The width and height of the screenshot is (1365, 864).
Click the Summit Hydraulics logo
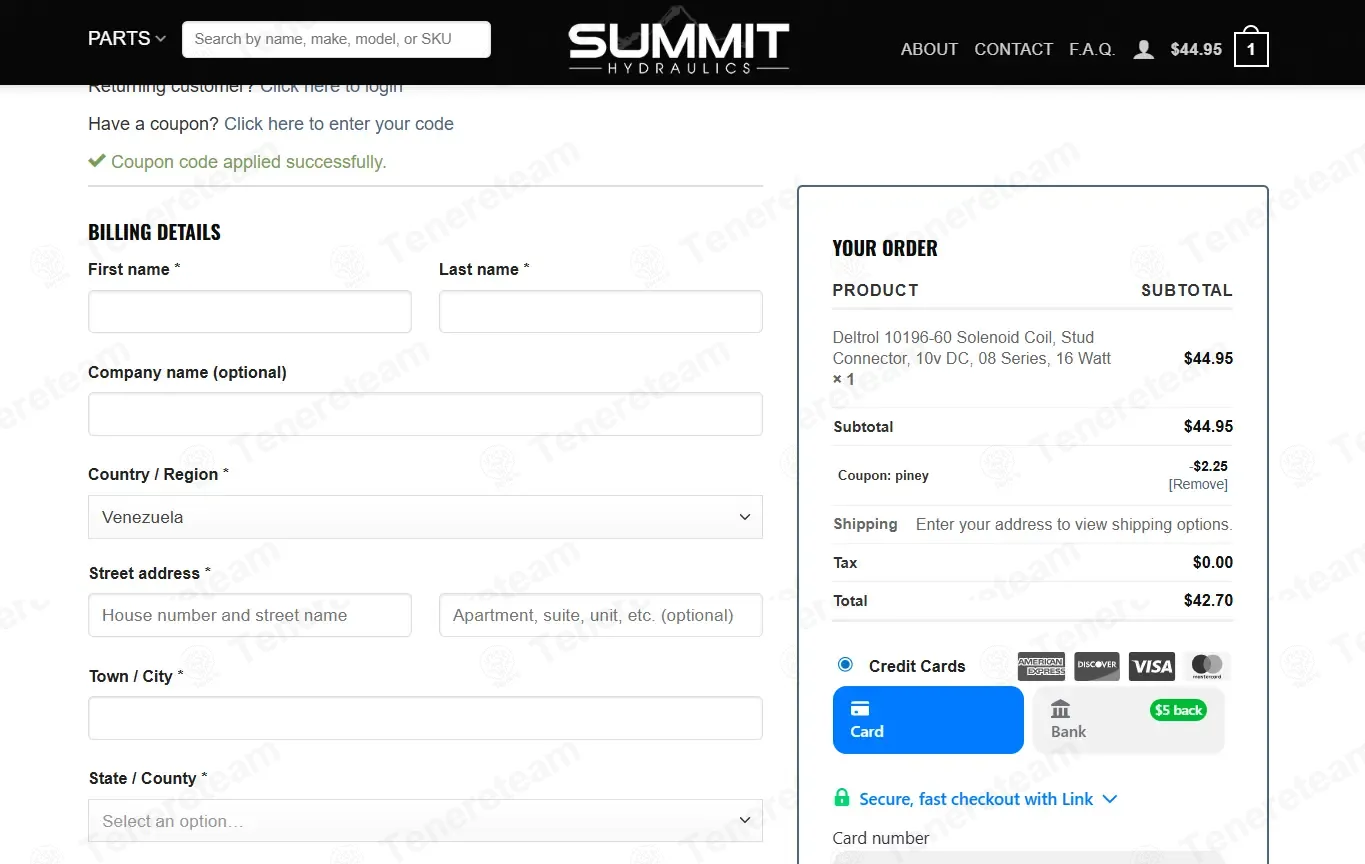(678, 47)
